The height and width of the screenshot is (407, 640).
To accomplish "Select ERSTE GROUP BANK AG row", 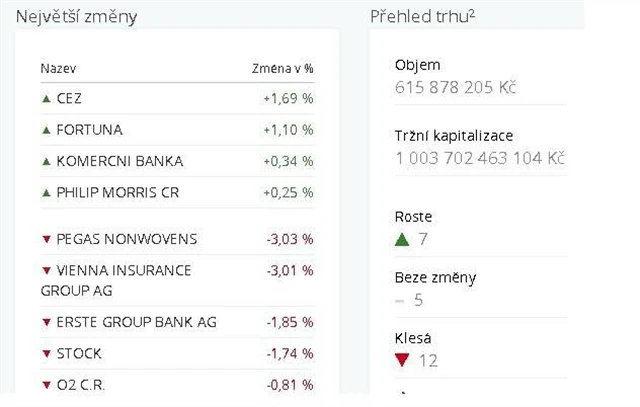I will pyautogui.click(x=136, y=322).
